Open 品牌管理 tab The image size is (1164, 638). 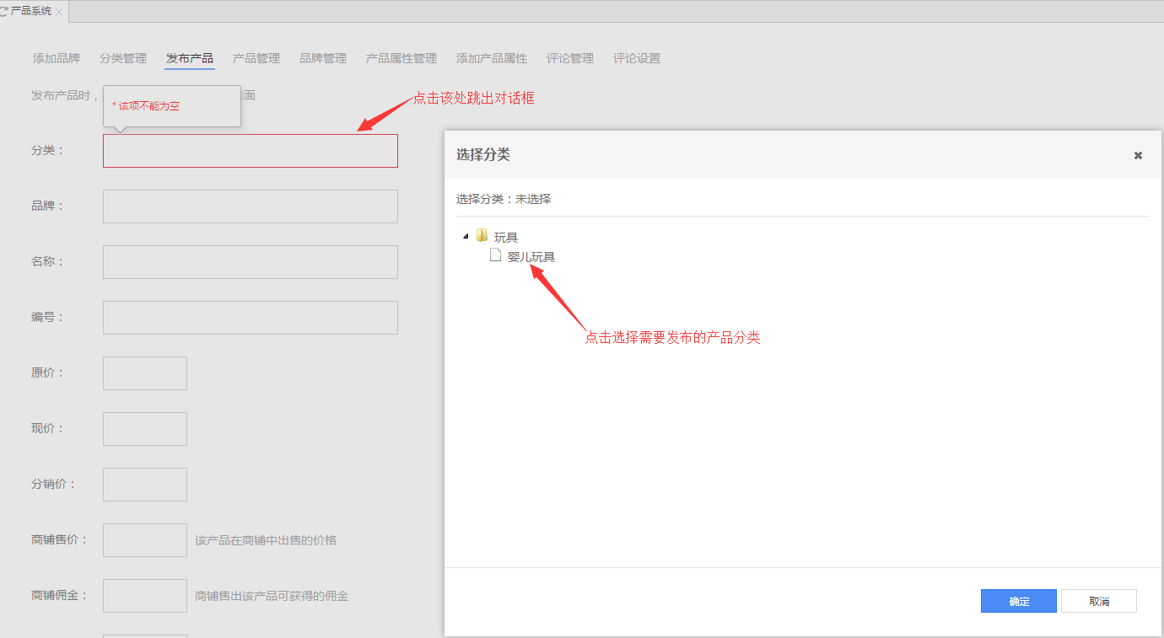323,58
